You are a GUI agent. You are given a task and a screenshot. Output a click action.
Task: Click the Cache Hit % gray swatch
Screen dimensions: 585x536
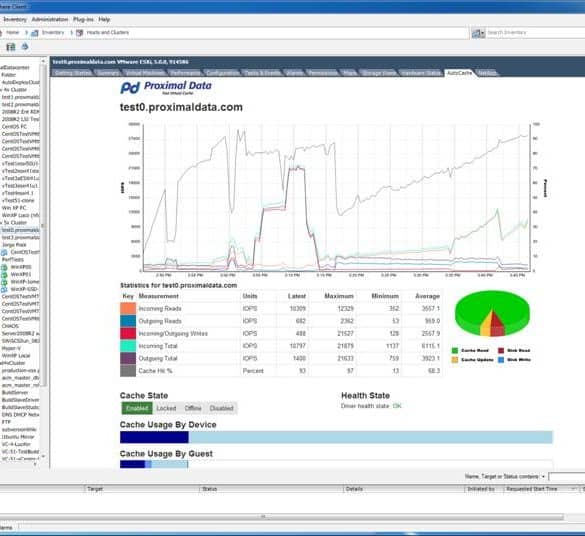point(128,371)
